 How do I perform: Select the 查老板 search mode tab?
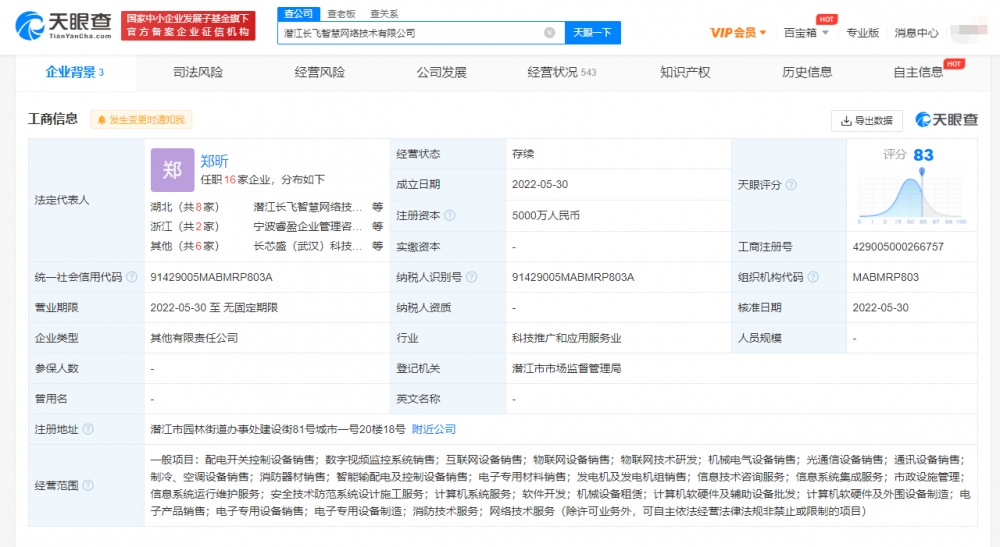(x=341, y=13)
